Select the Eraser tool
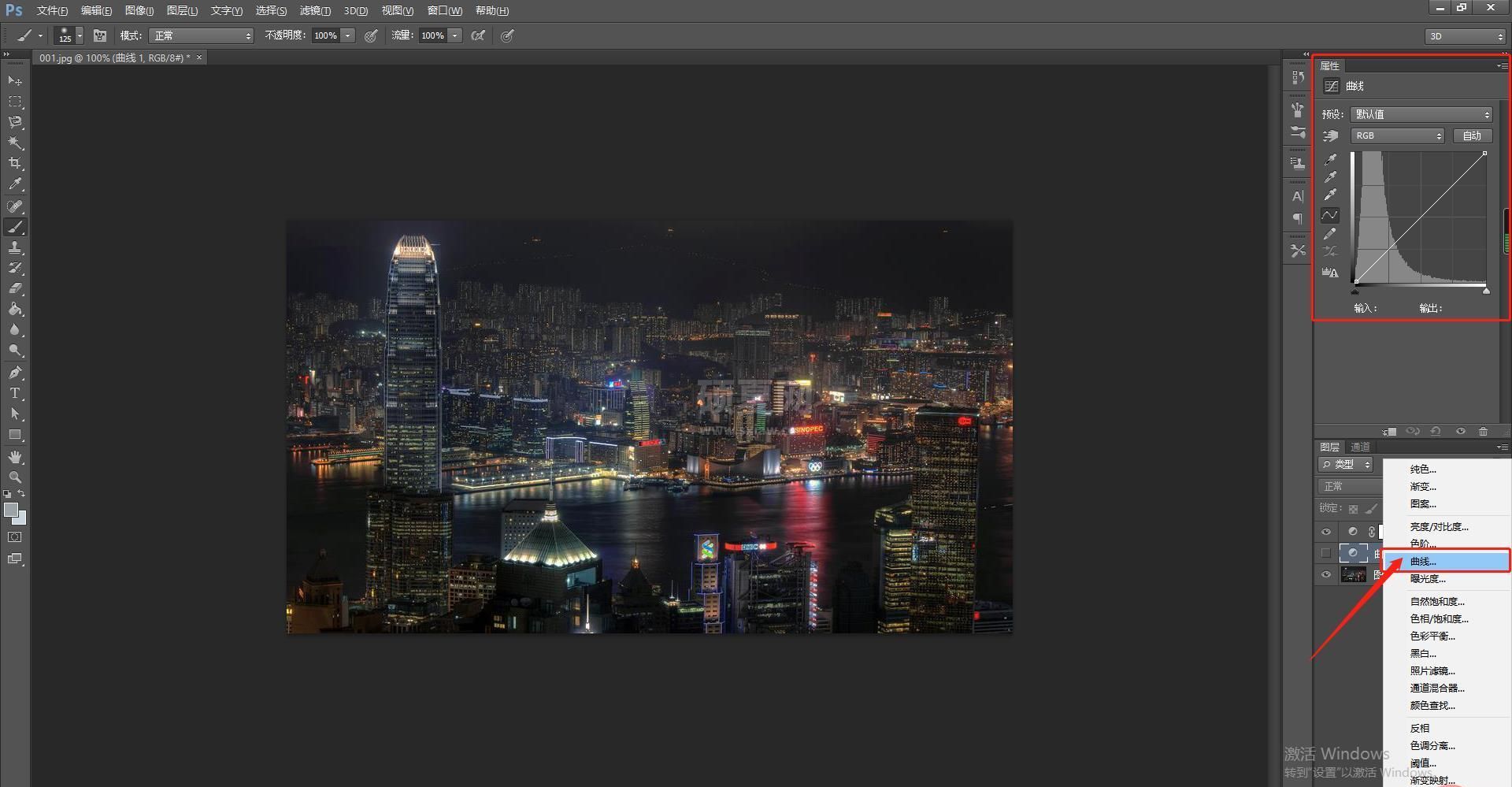This screenshot has height=787, width=1512. (15, 288)
